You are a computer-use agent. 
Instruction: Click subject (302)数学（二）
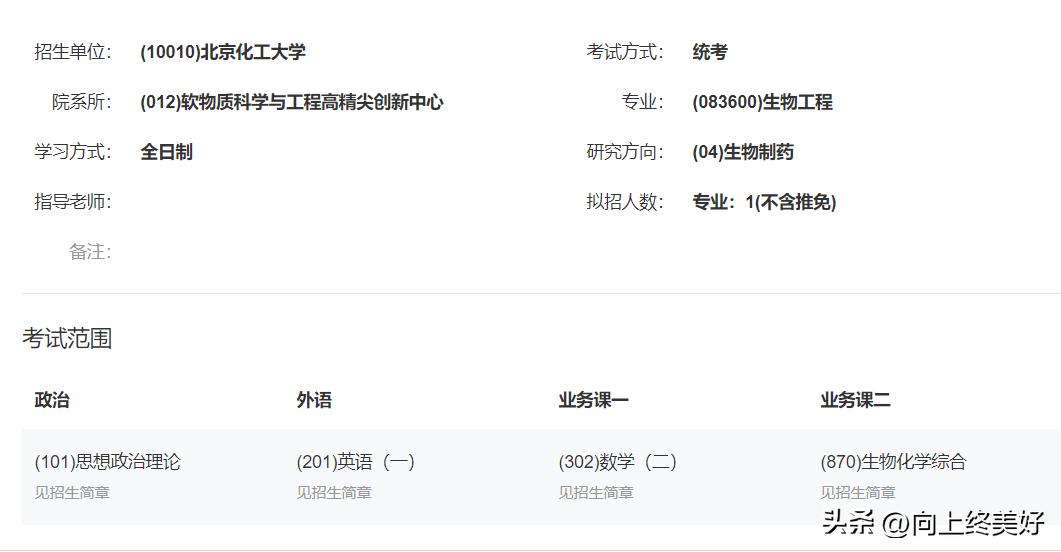[618, 462]
